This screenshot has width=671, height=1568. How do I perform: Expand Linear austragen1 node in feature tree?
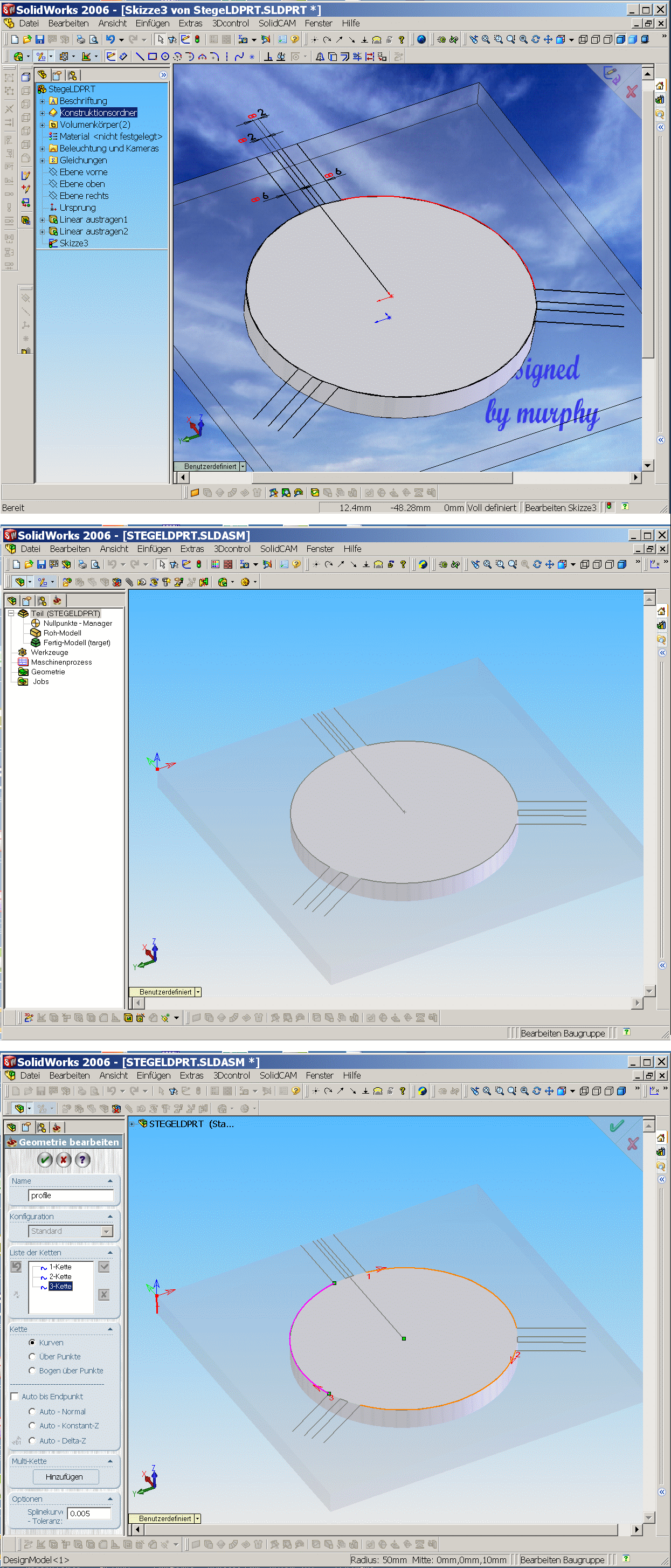pyautogui.click(x=42, y=220)
